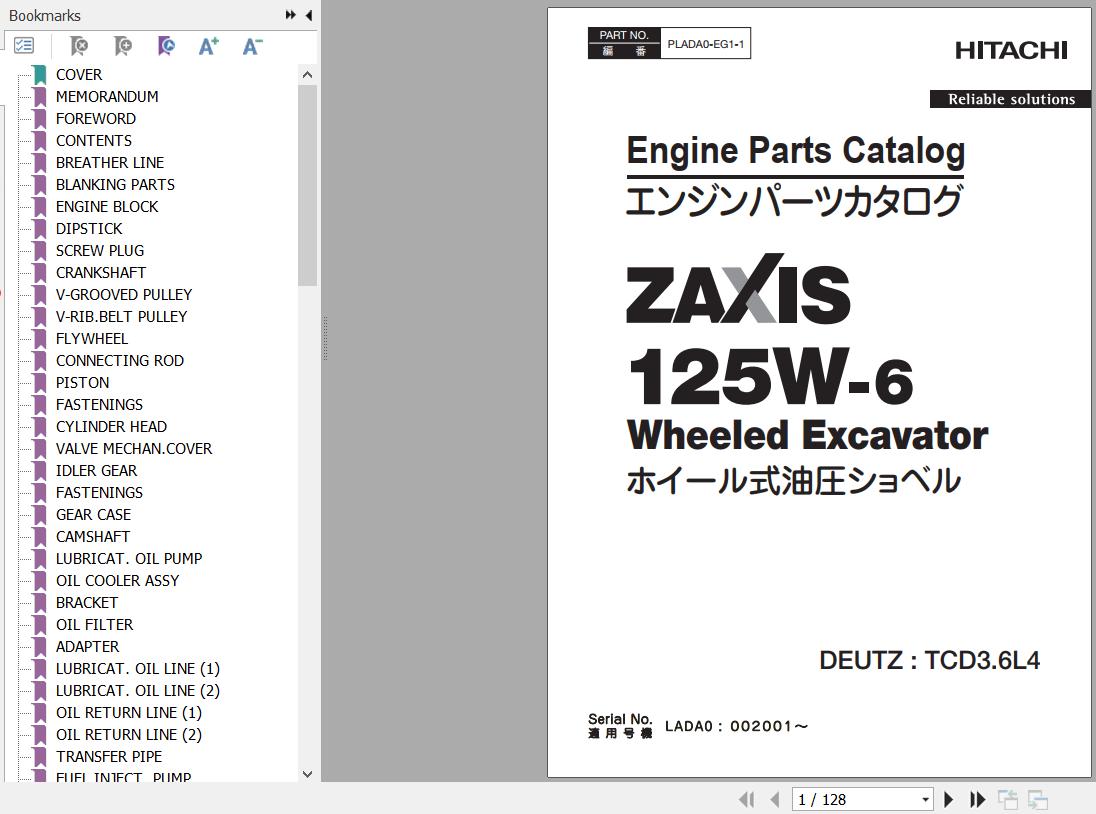Viewport: 1096px width, 814px height.
Task: Open the COVER bookmark
Action: point(78,75)
